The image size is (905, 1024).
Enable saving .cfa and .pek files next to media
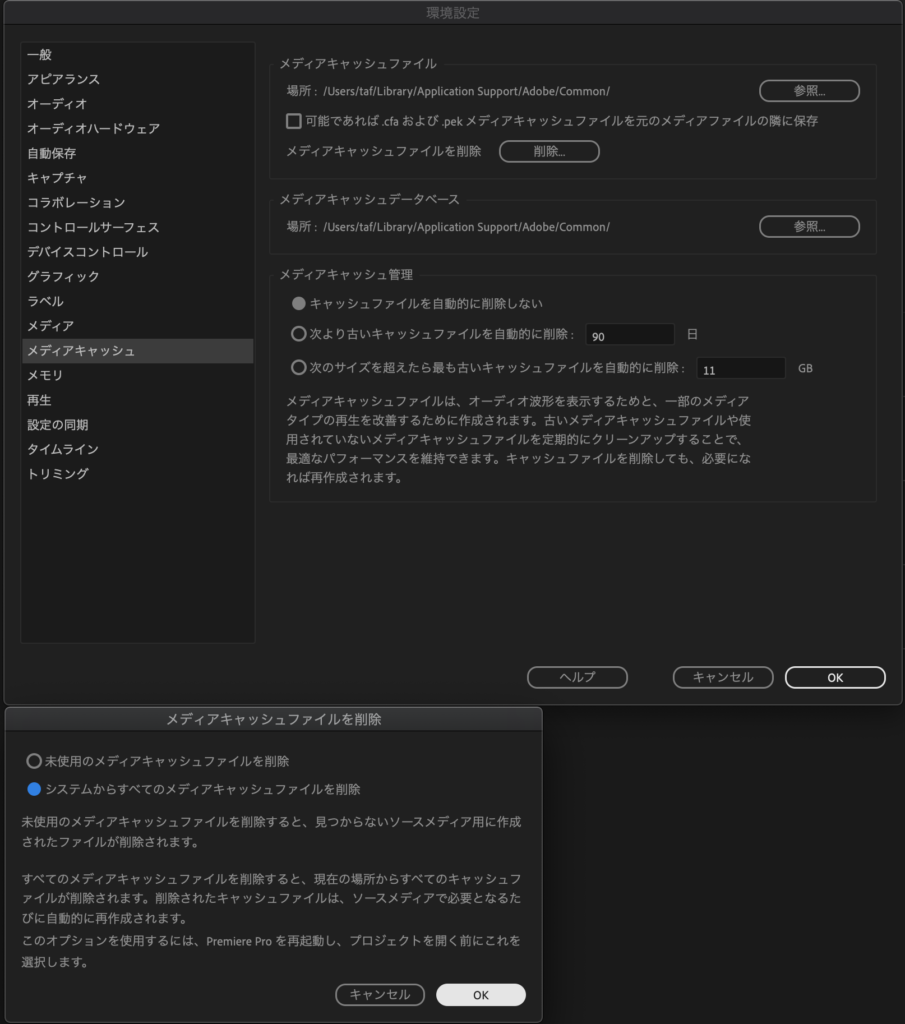click(x=294, y=121)
